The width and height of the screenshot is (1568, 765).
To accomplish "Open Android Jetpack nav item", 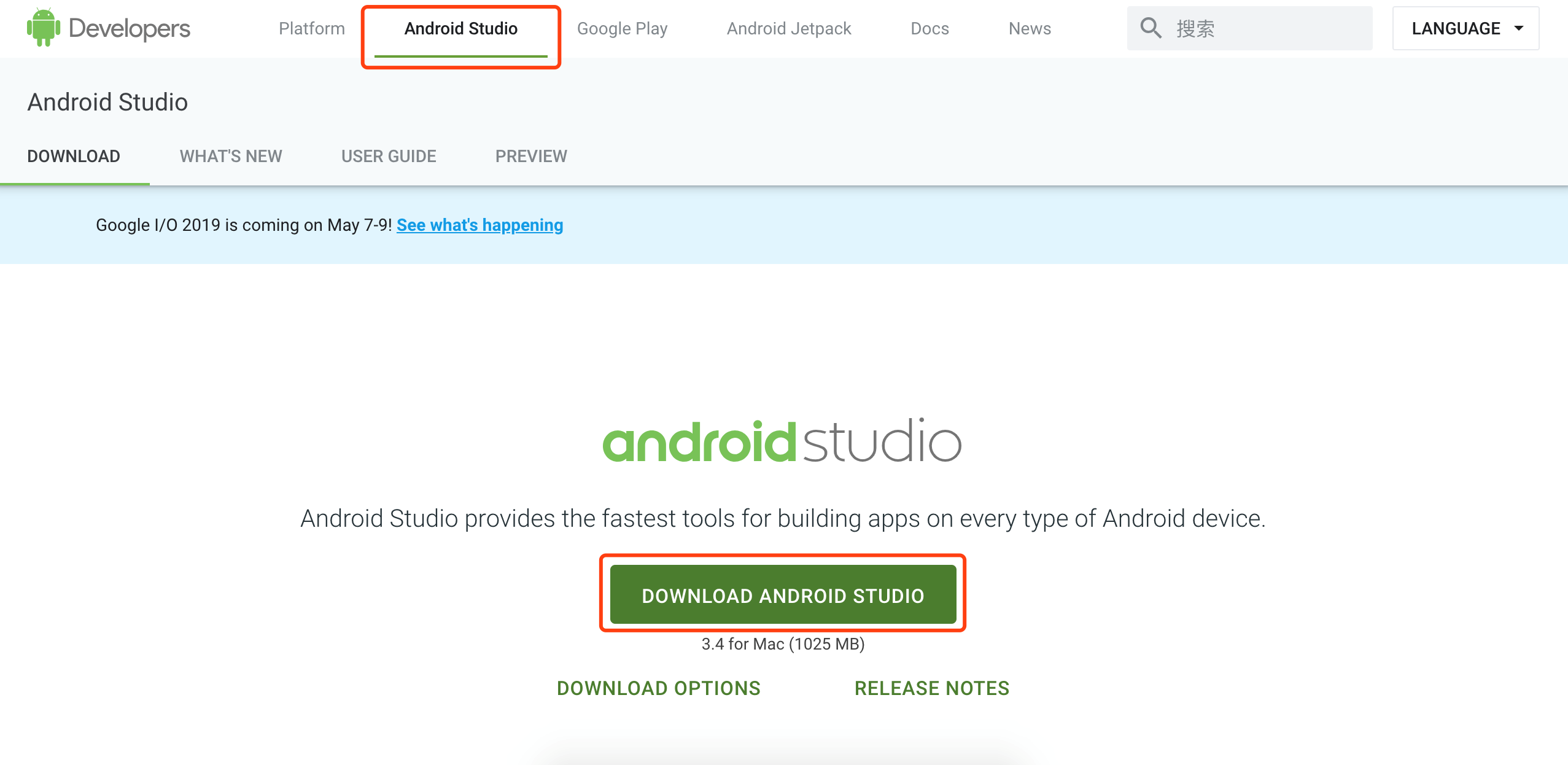I will click(x=789, y=28).
